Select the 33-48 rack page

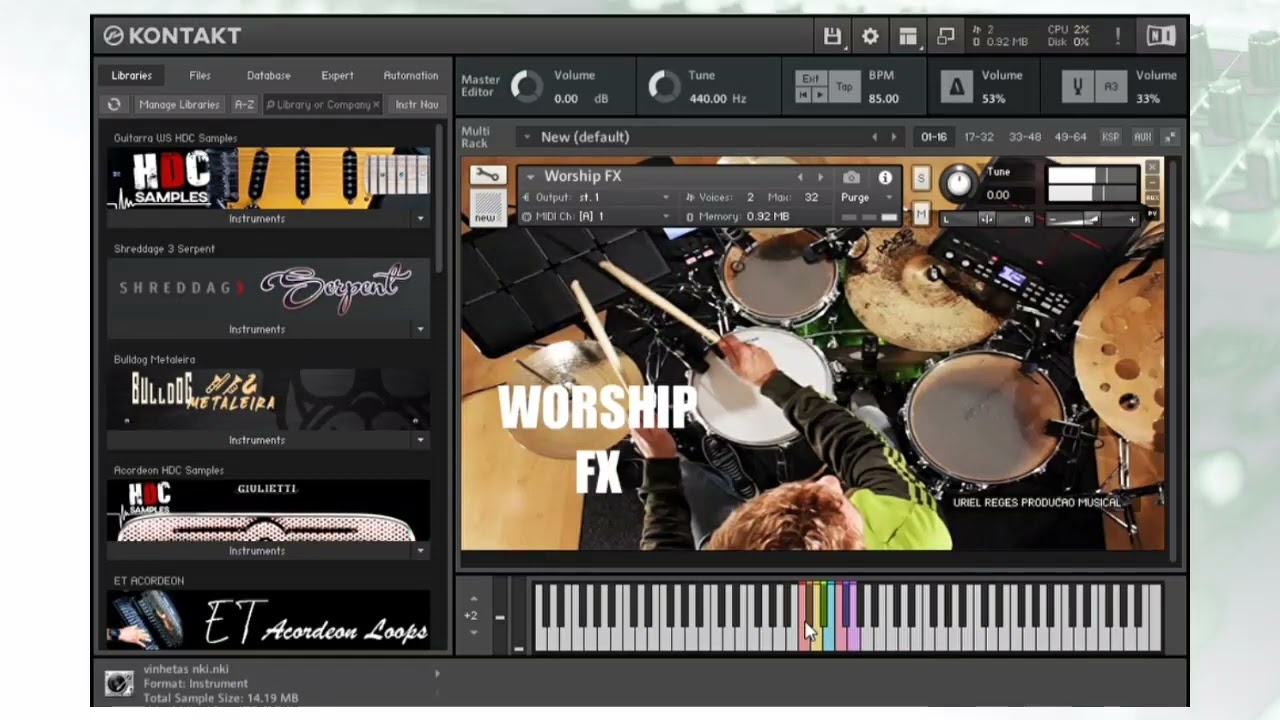click(1025, 137)
